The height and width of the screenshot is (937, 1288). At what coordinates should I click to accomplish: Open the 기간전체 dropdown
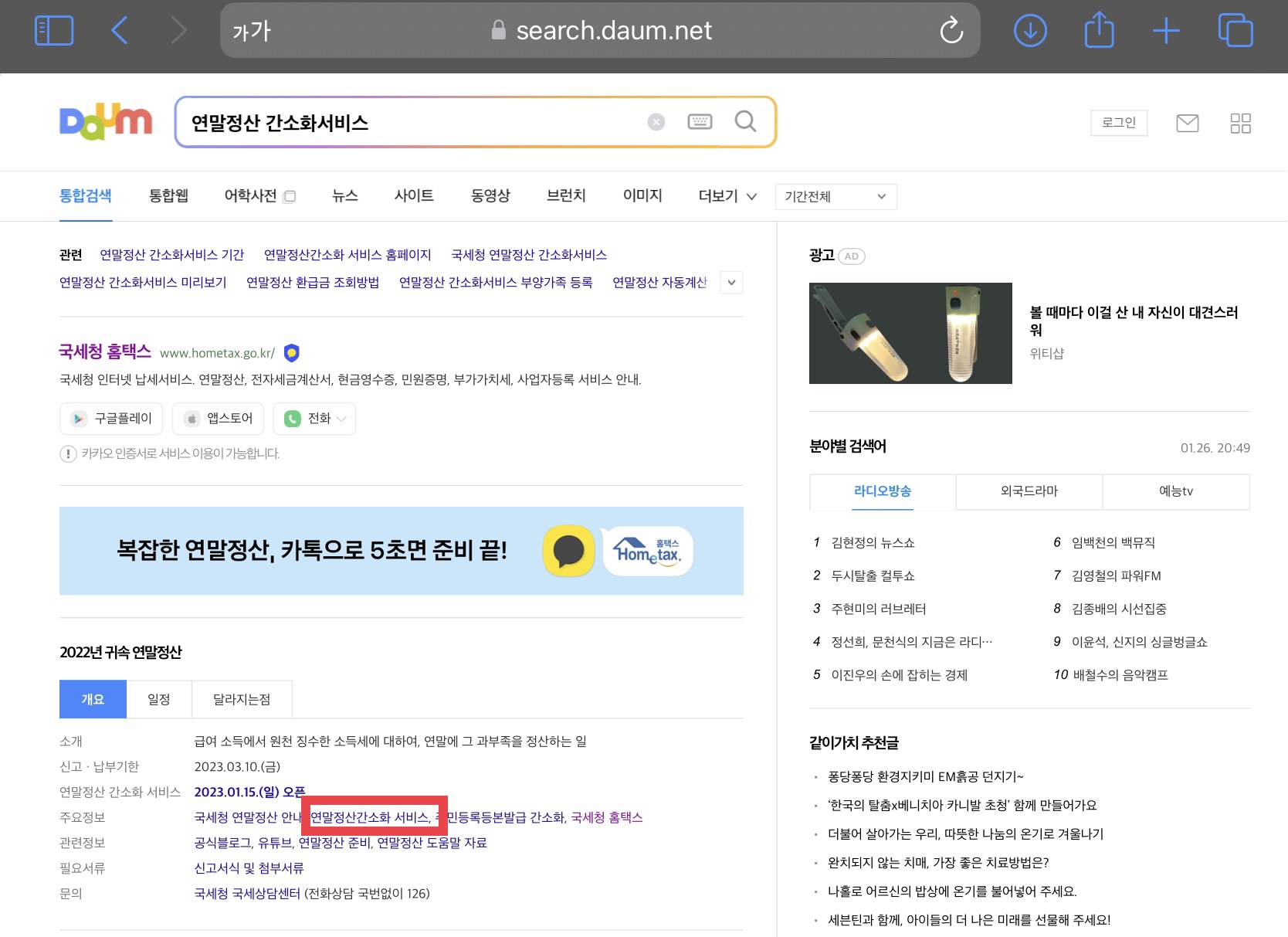835,196
